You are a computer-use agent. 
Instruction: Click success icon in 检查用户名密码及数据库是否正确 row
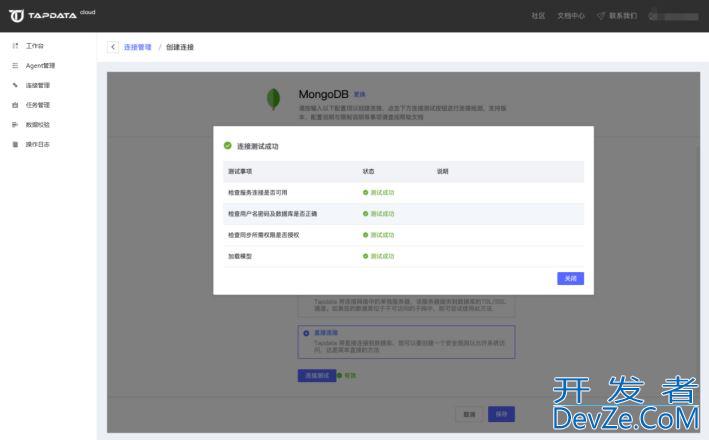[365, 214]
